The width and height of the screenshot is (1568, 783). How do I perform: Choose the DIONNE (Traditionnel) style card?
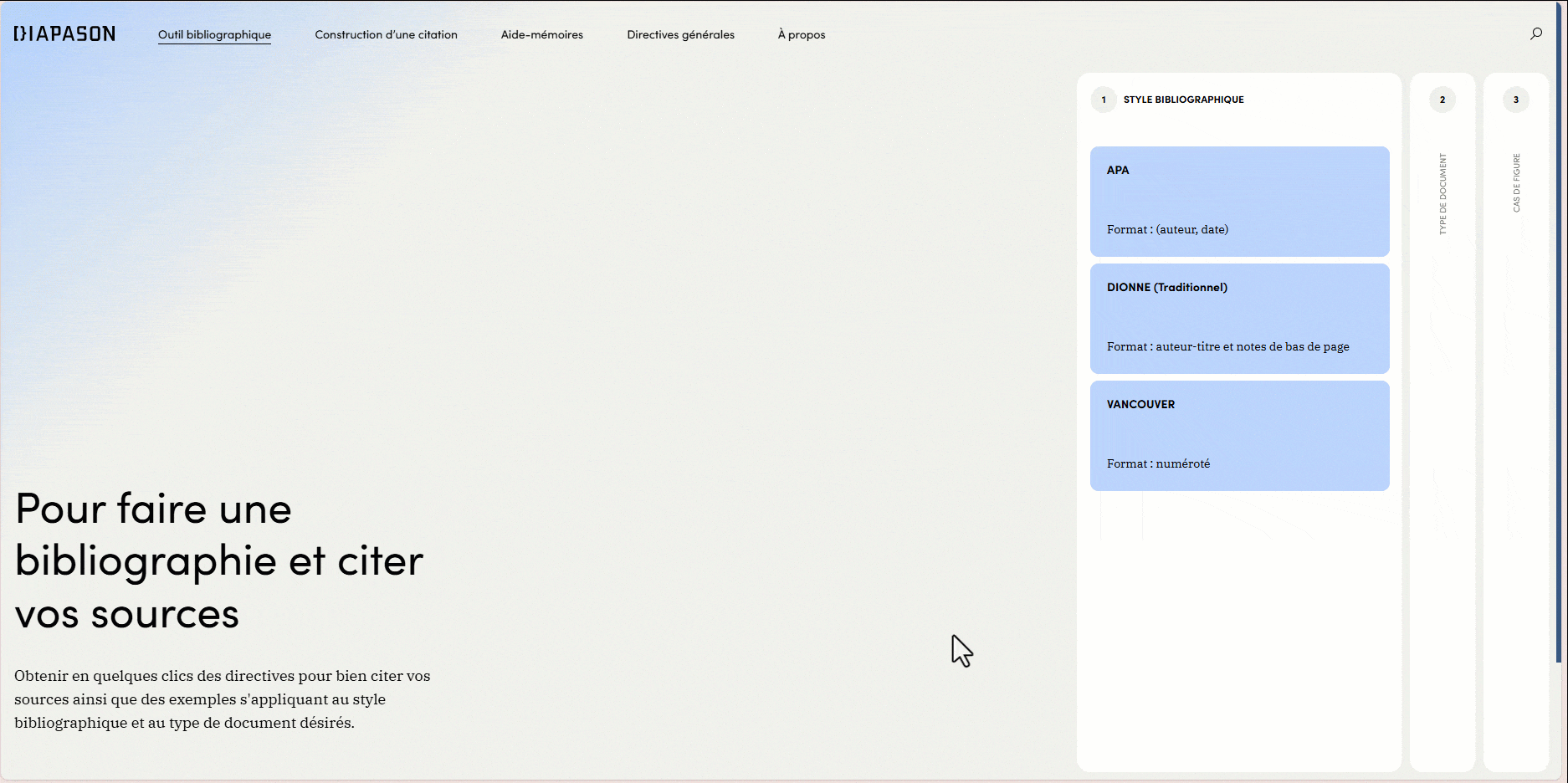[x=1239, y=318]
